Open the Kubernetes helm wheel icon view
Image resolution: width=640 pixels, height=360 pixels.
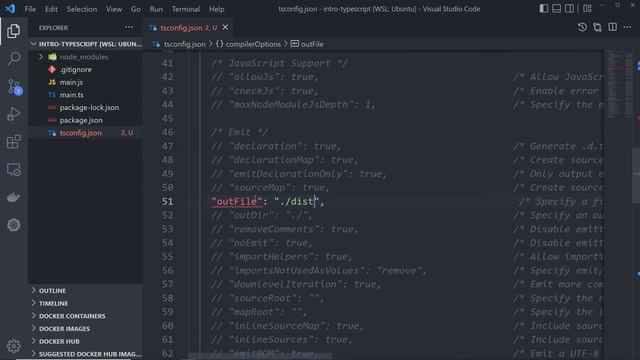(13, 225)
